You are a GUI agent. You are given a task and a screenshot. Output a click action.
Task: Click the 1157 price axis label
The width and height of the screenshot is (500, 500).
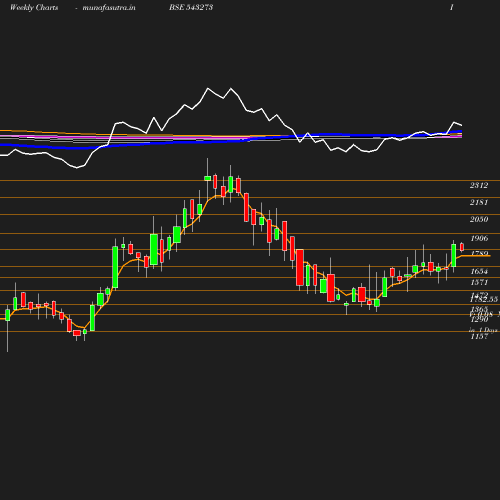coord(479,337)
